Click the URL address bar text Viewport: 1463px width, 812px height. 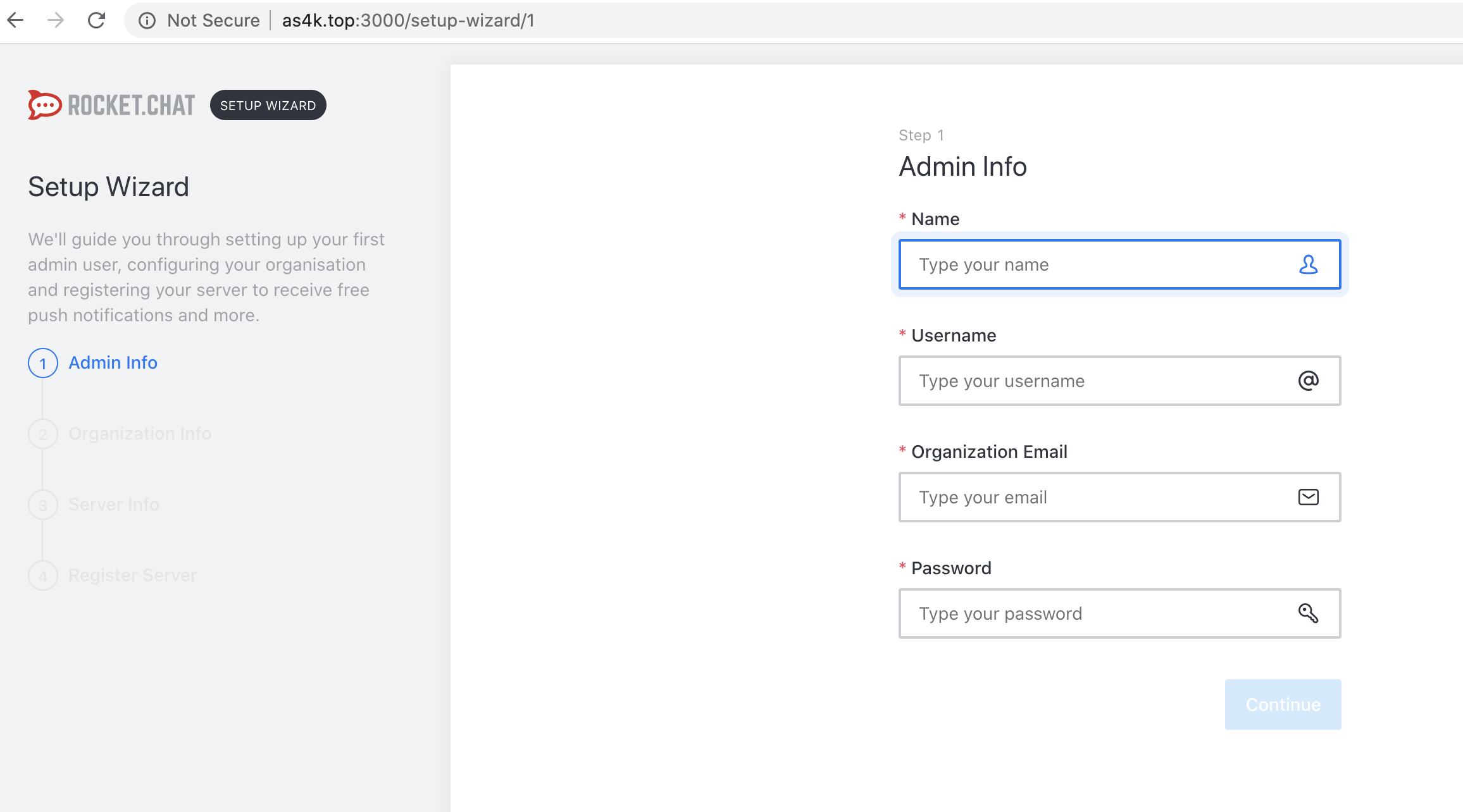pos(408,20)
